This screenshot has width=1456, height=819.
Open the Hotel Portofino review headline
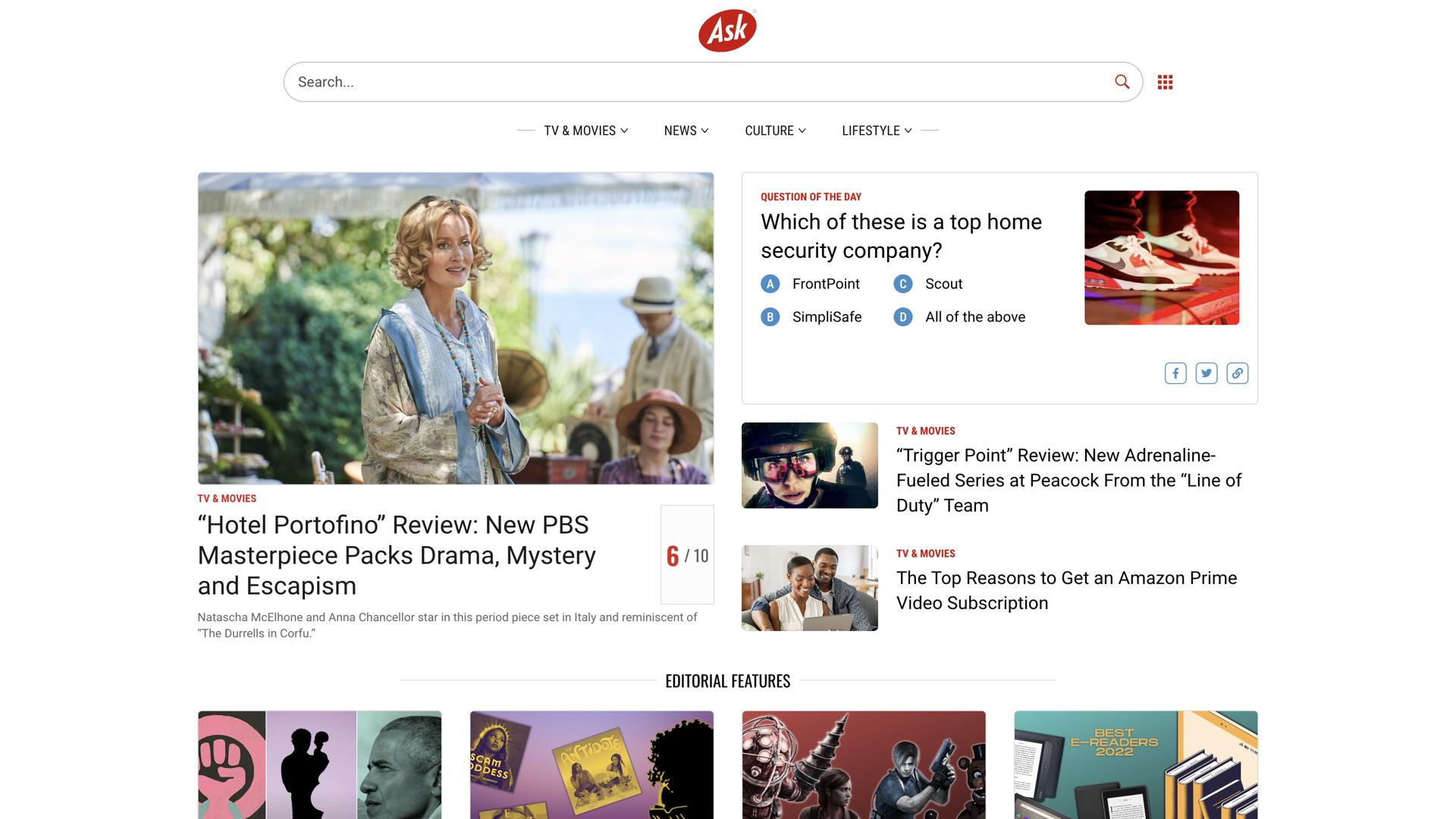click(397, 555)
